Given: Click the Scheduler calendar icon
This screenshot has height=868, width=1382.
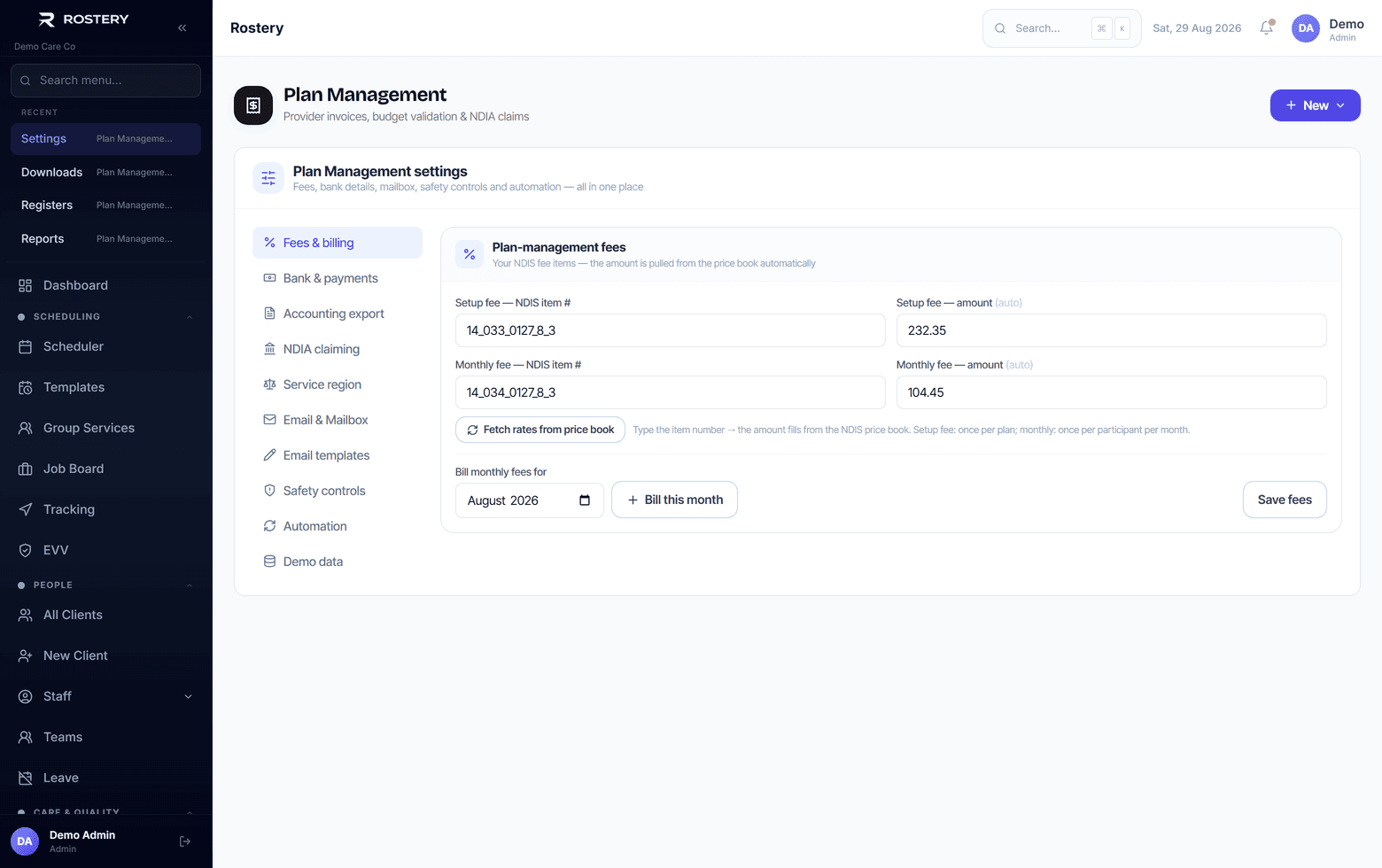Looking at the screenshot, I should pos(26,346).
